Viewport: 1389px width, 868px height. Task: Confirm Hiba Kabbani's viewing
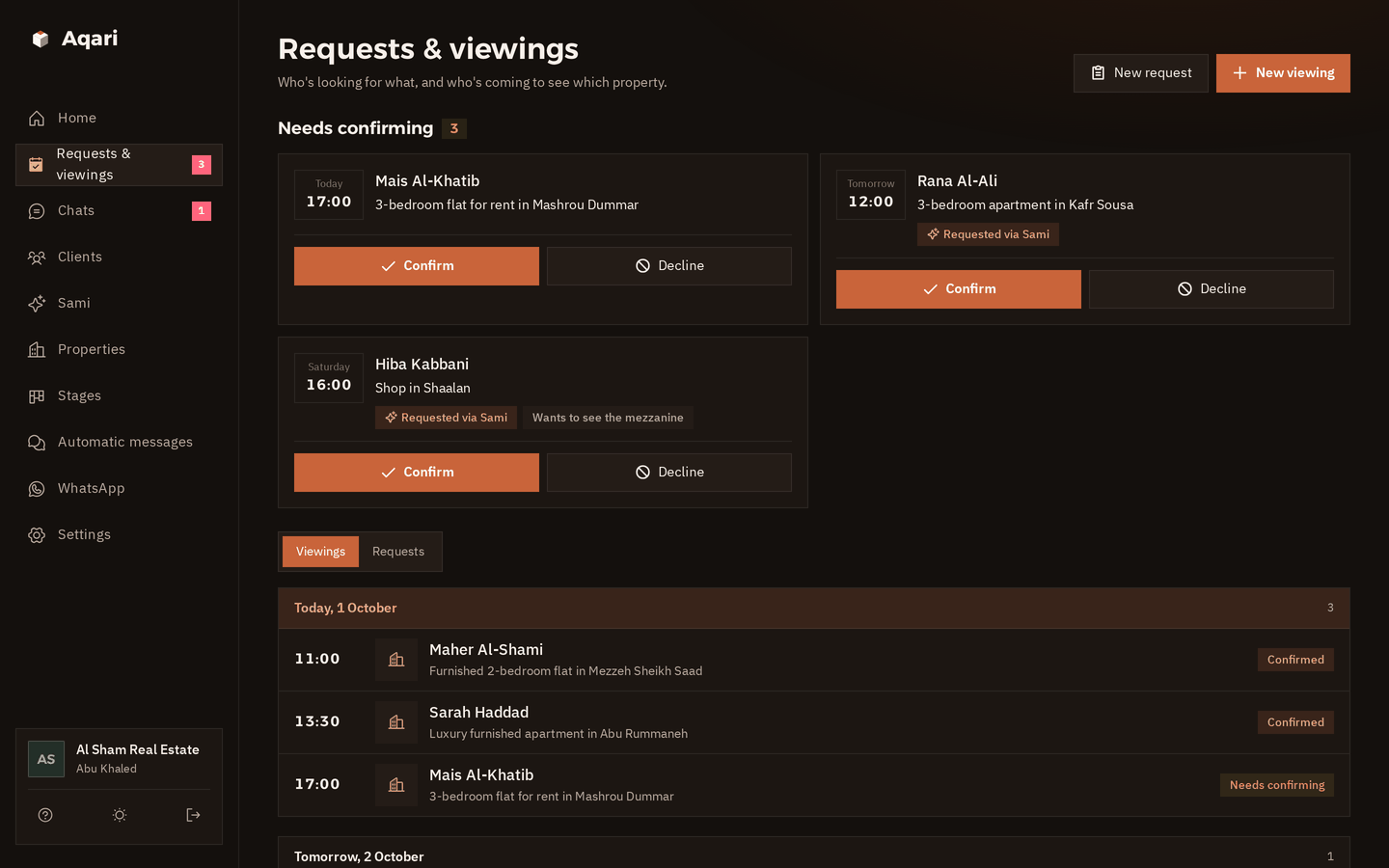click(x=417, y=473)
